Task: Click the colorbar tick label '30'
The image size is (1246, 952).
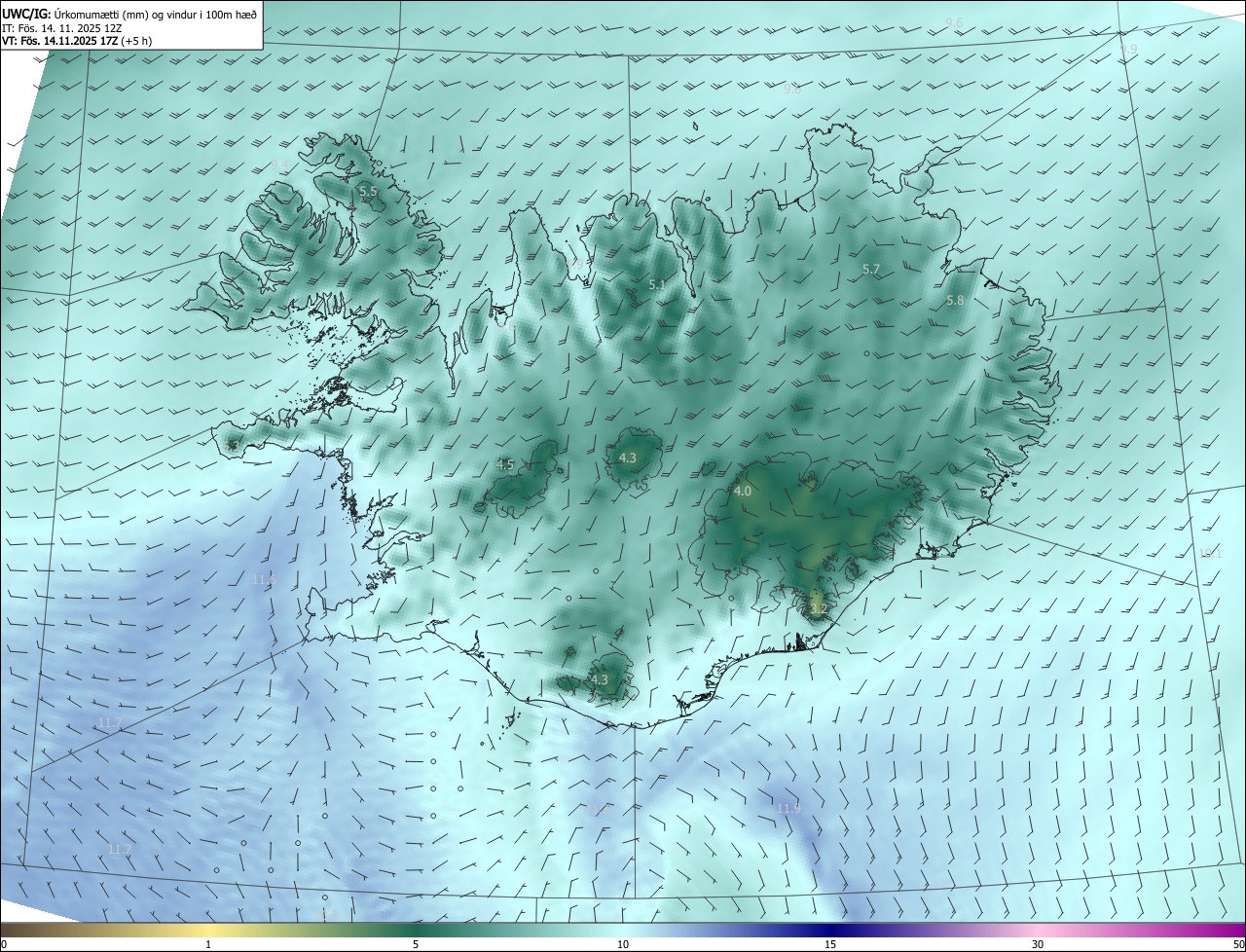Action: point(1038,945)
